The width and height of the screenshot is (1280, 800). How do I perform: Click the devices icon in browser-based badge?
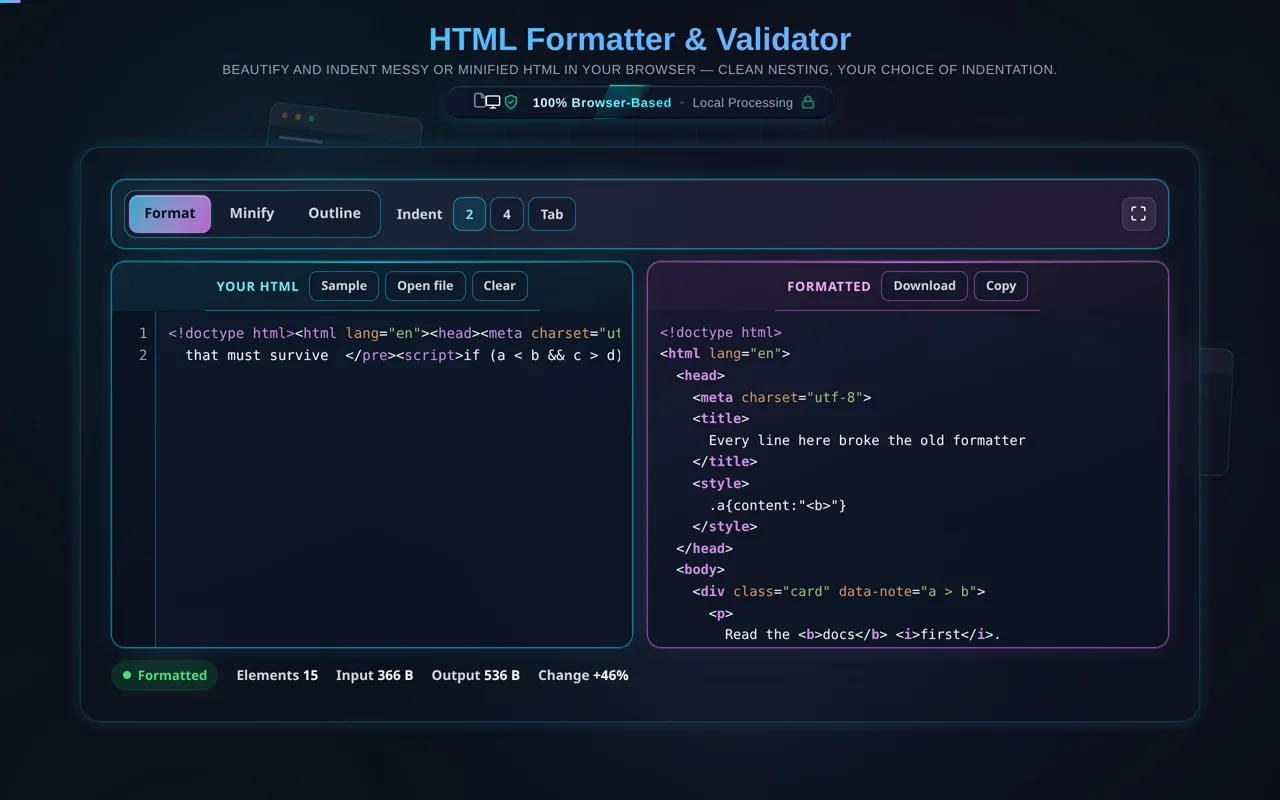coord(487,101)
